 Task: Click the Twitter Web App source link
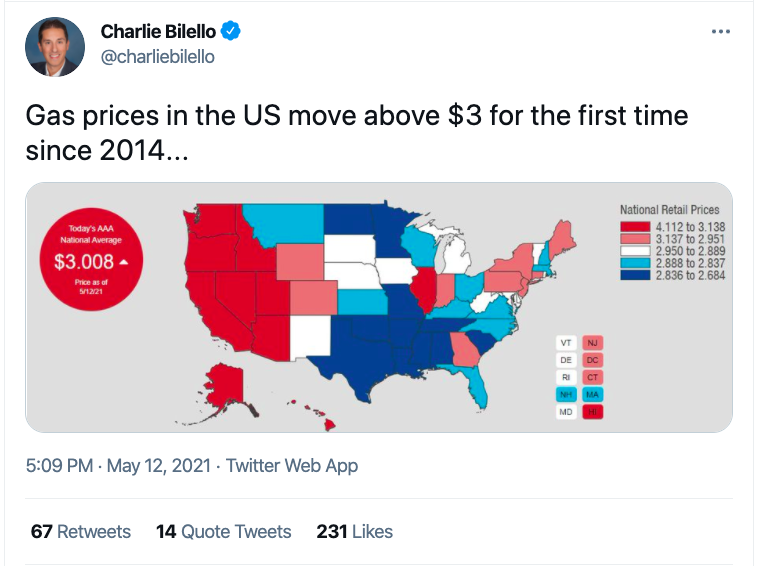click(x=292, y=465)
